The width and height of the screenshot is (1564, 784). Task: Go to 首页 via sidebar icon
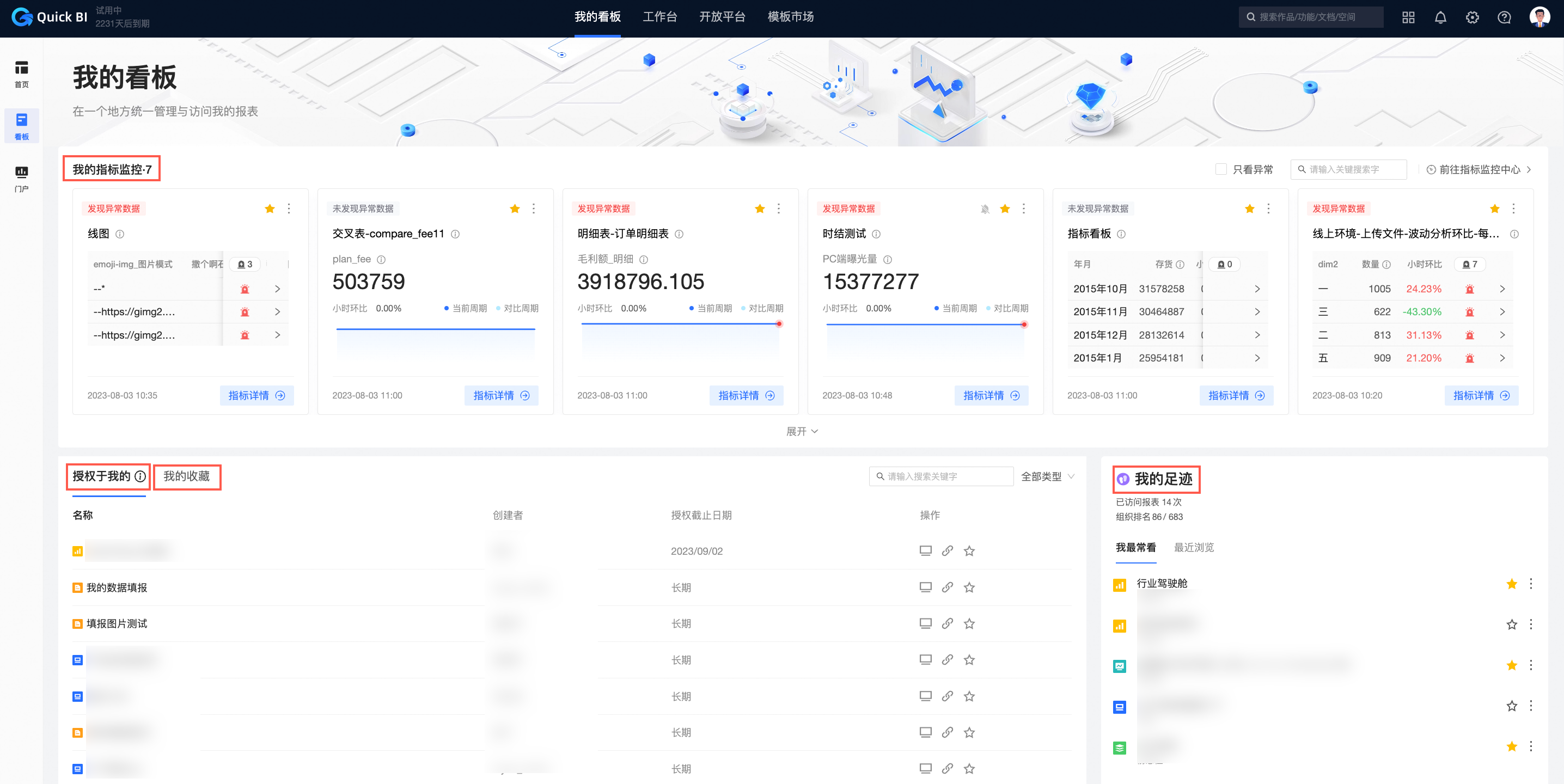click(21, 73)
